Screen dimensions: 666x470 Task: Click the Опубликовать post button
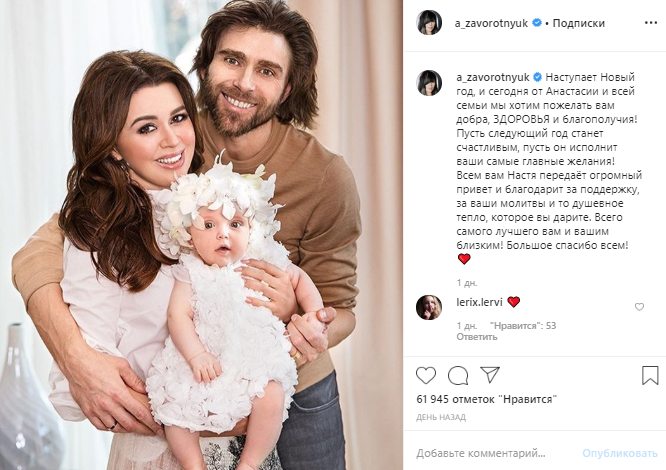(620, 453)
